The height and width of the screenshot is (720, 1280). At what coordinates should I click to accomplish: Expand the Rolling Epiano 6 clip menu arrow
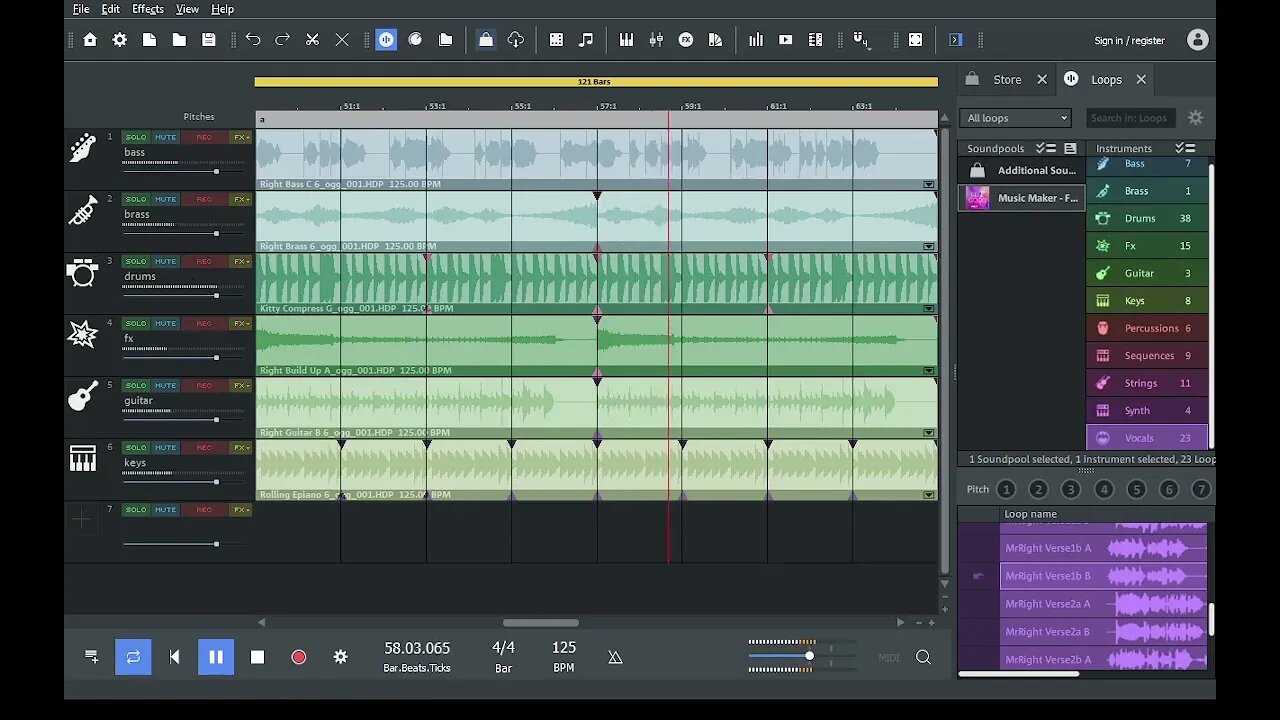click(x=929, y=494)
